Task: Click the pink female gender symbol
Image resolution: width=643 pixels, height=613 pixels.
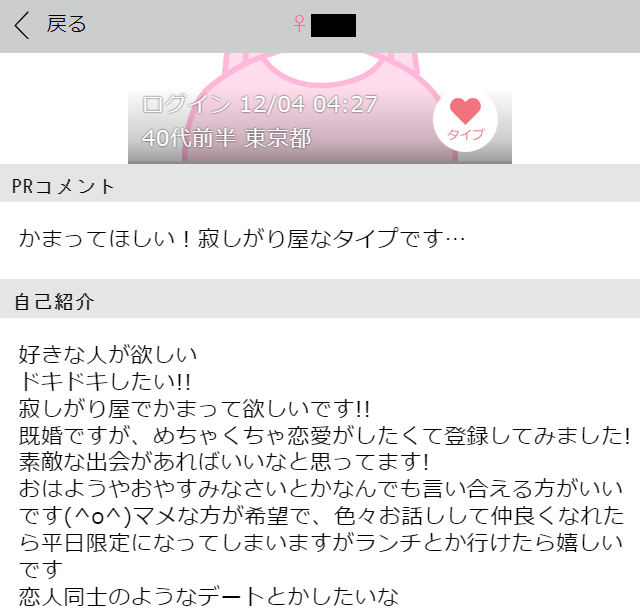Action: click(299, 23)
